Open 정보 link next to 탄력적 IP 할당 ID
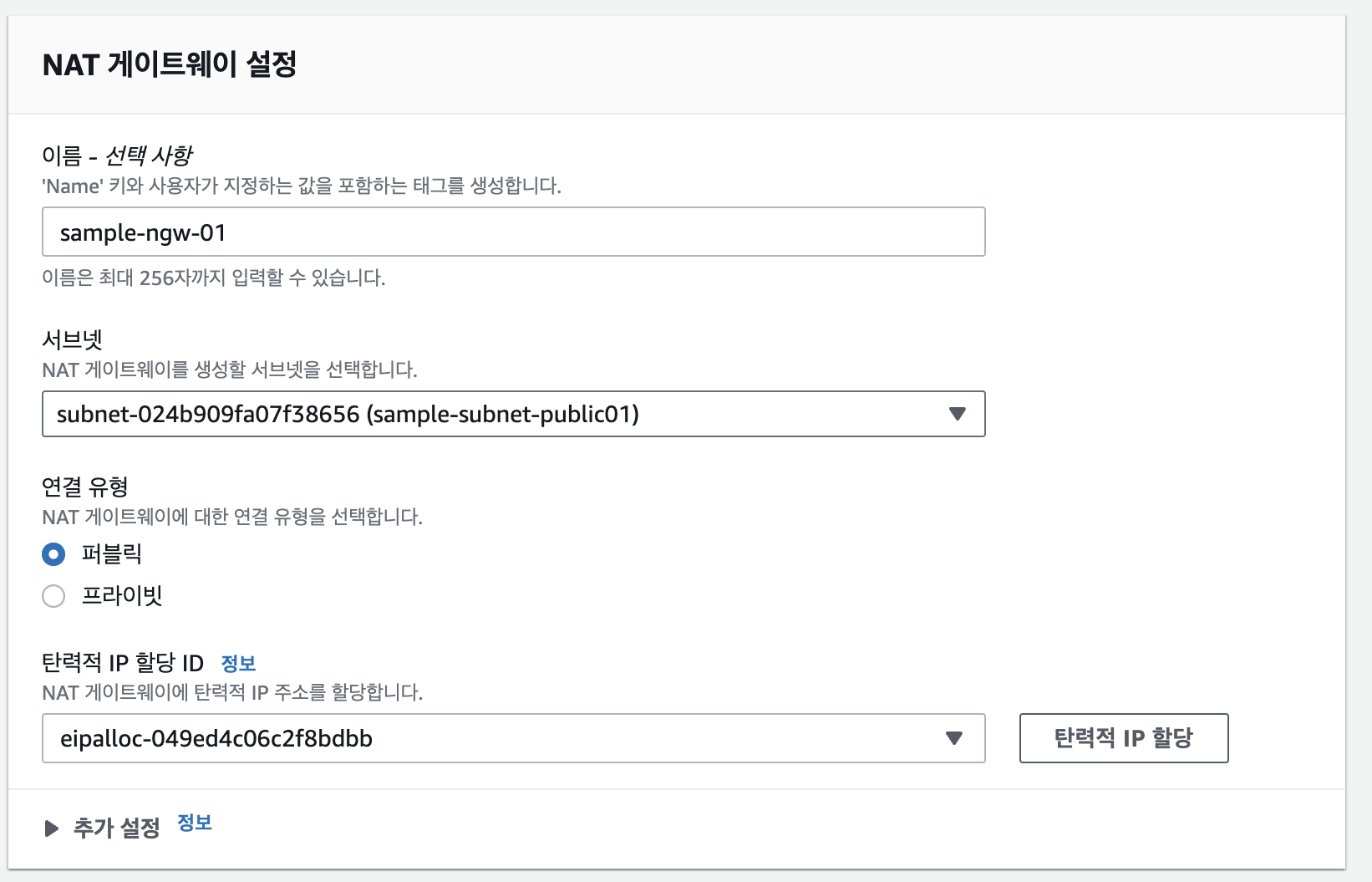1372x882 pixels. (x=238, y=664)
